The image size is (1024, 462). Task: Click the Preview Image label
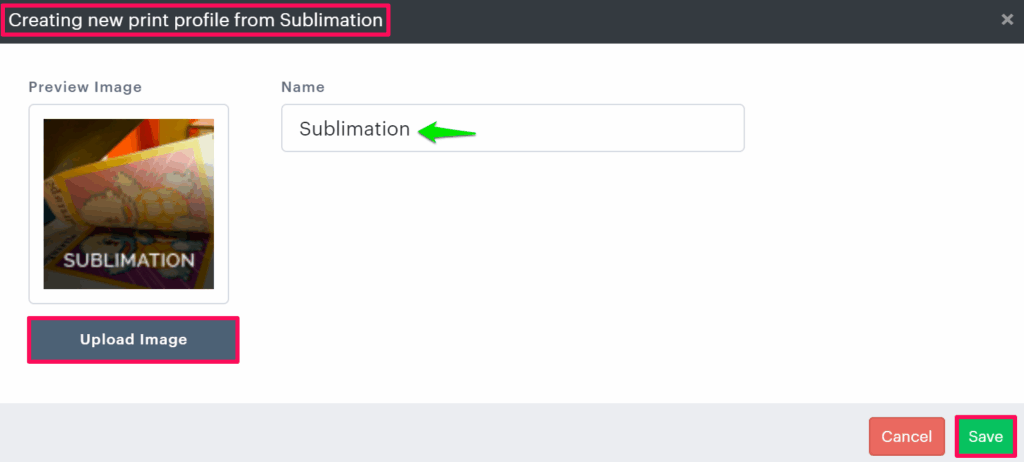tap(85, 87)
